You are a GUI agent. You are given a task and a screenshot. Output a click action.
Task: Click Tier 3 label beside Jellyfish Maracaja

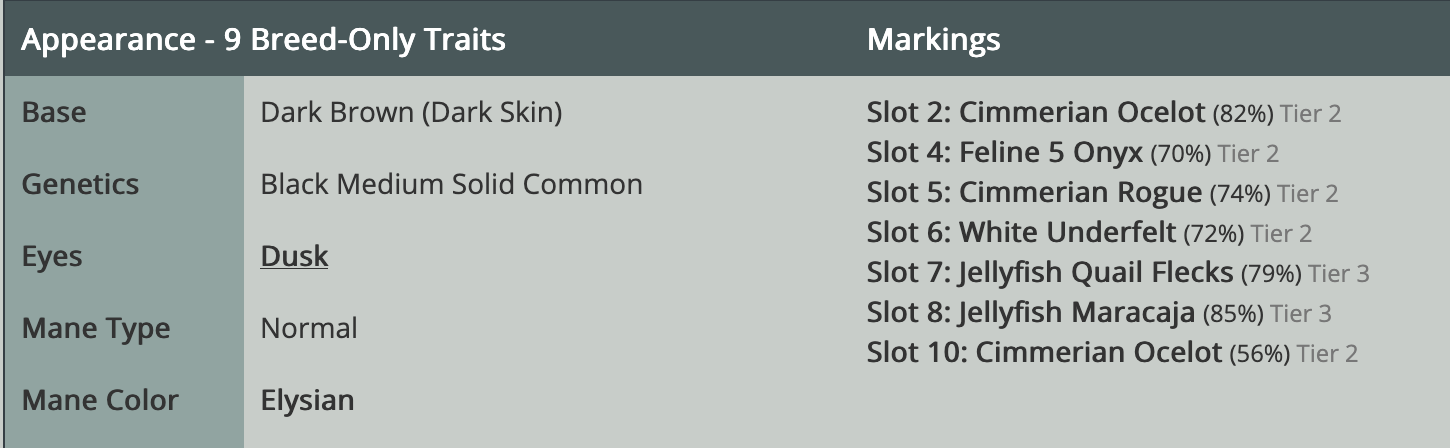tap(1300, 314)
